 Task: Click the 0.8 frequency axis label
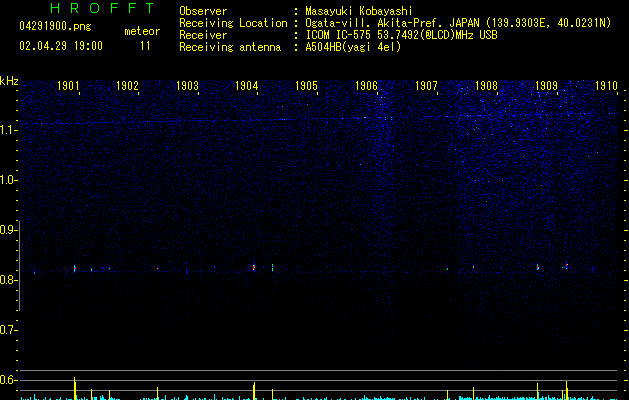8,280
